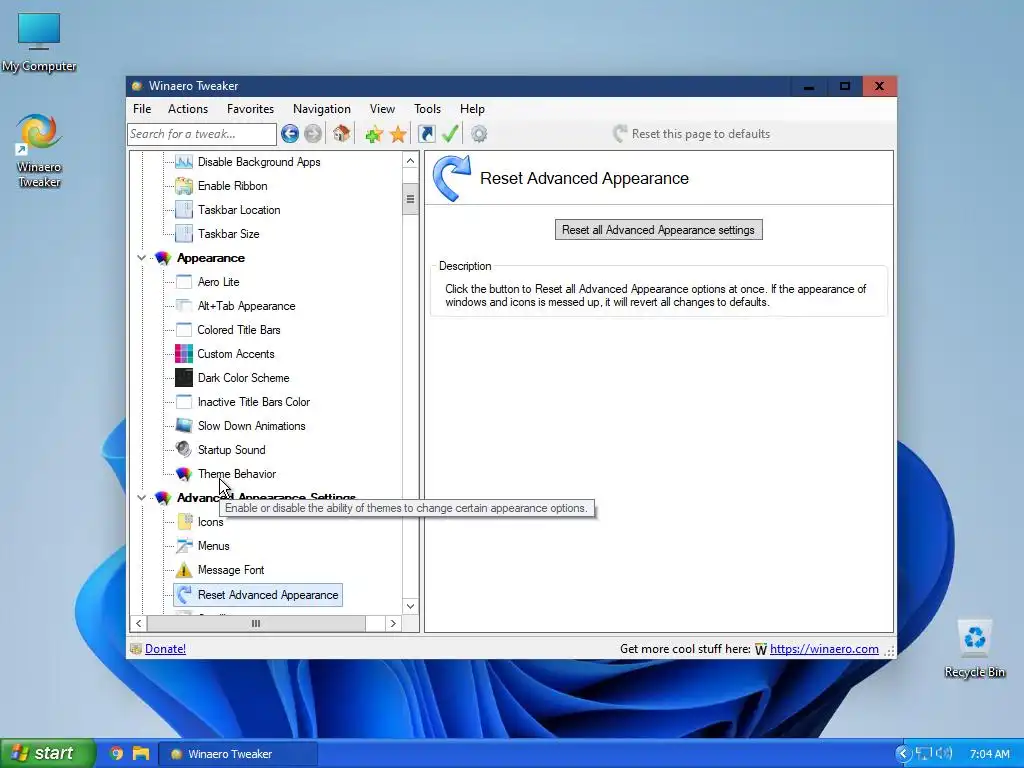Click the Taskbar Location icon

[x=184, y=210]
